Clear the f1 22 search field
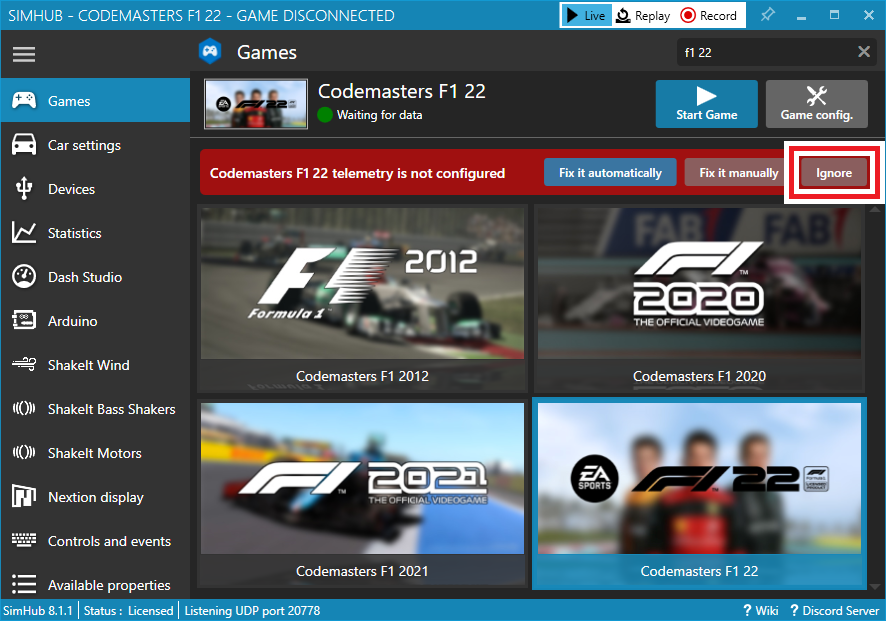This screenshot has height=621, width=886. [864, 51]
